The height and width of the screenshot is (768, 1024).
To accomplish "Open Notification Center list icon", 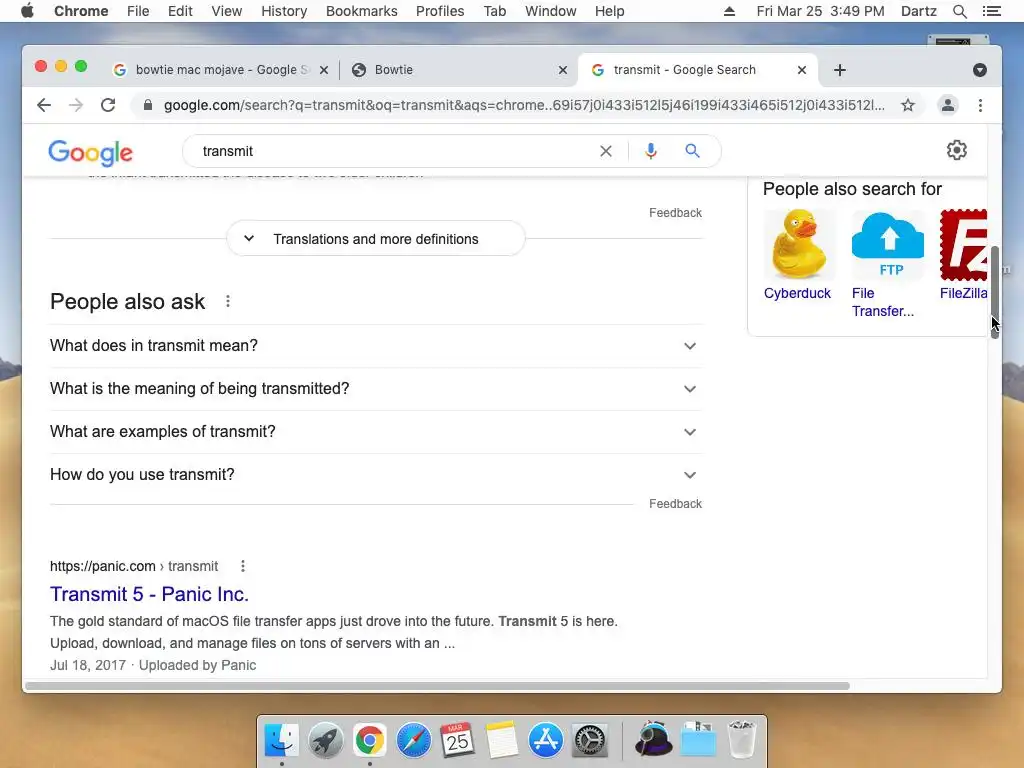I will click(991, 11).
